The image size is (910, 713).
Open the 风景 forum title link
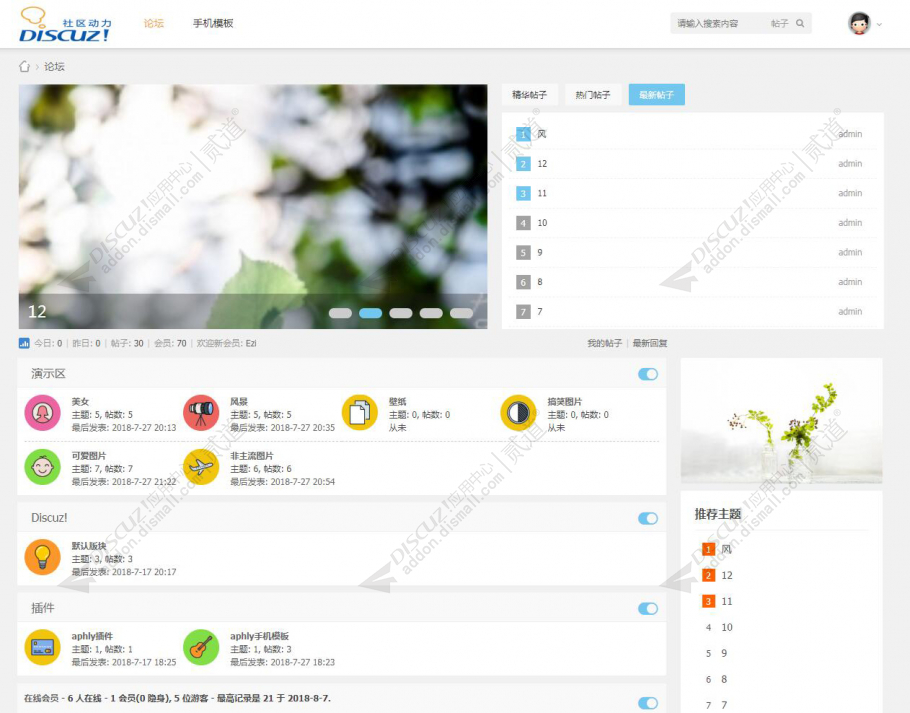[239, 401]
